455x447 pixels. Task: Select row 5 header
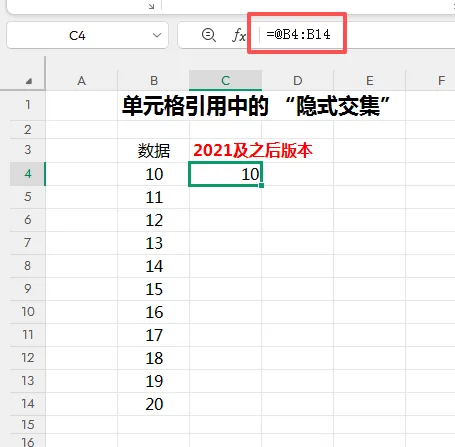[x=28, y=197]
